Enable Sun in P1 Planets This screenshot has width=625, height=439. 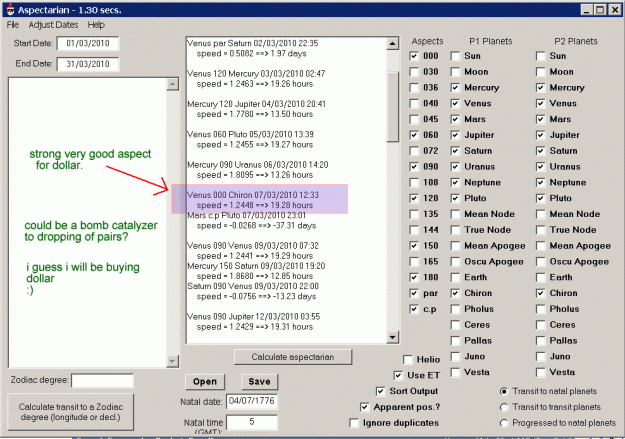pos(455,56)
